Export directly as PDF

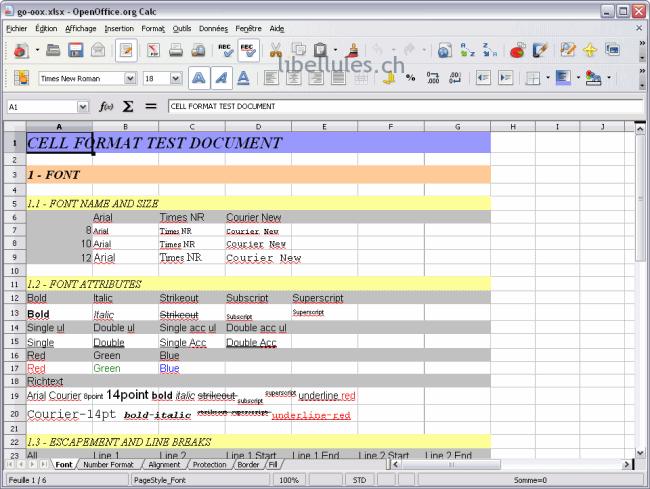153,50
